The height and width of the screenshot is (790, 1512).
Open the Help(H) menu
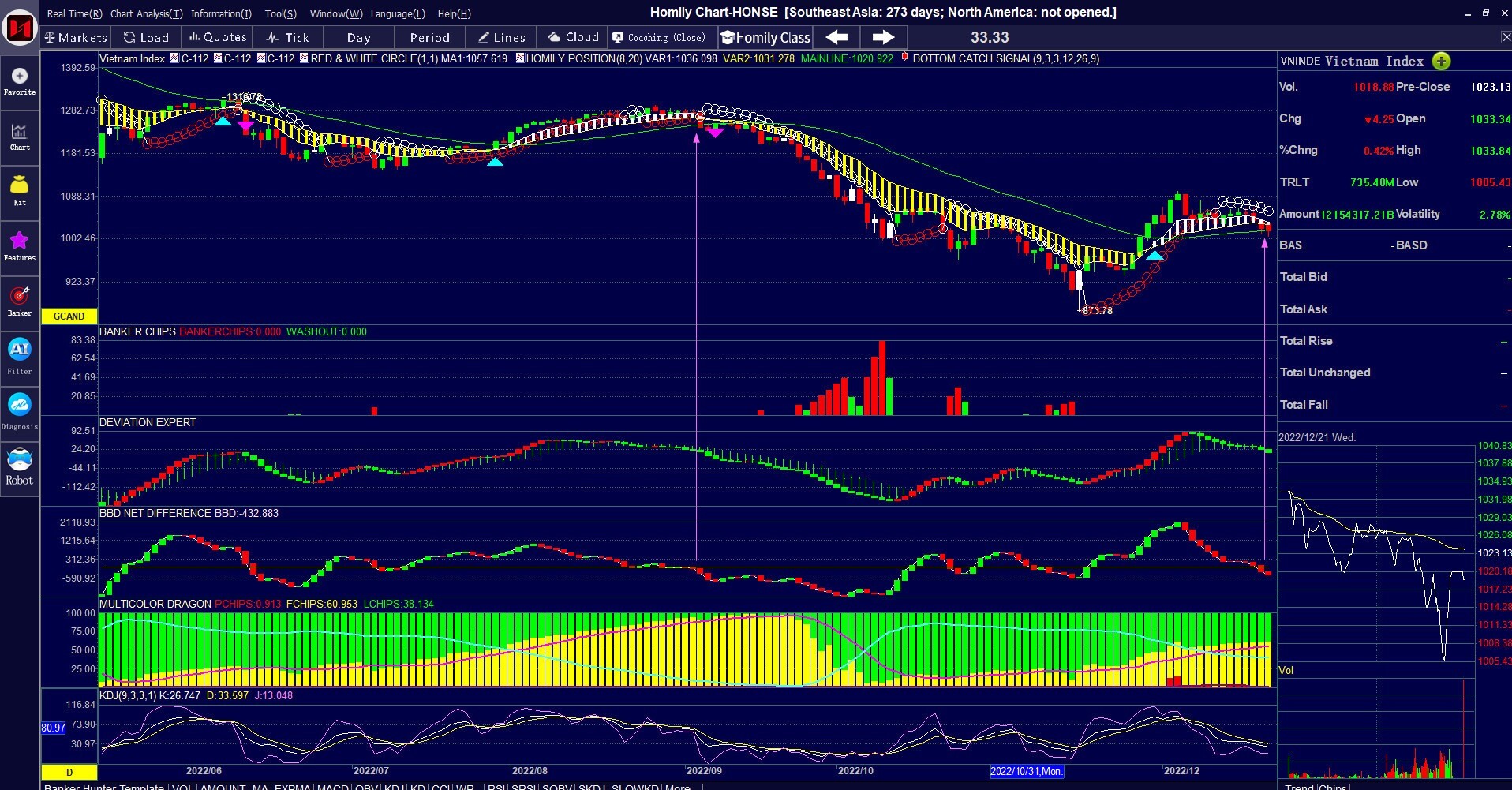(454, 13)
